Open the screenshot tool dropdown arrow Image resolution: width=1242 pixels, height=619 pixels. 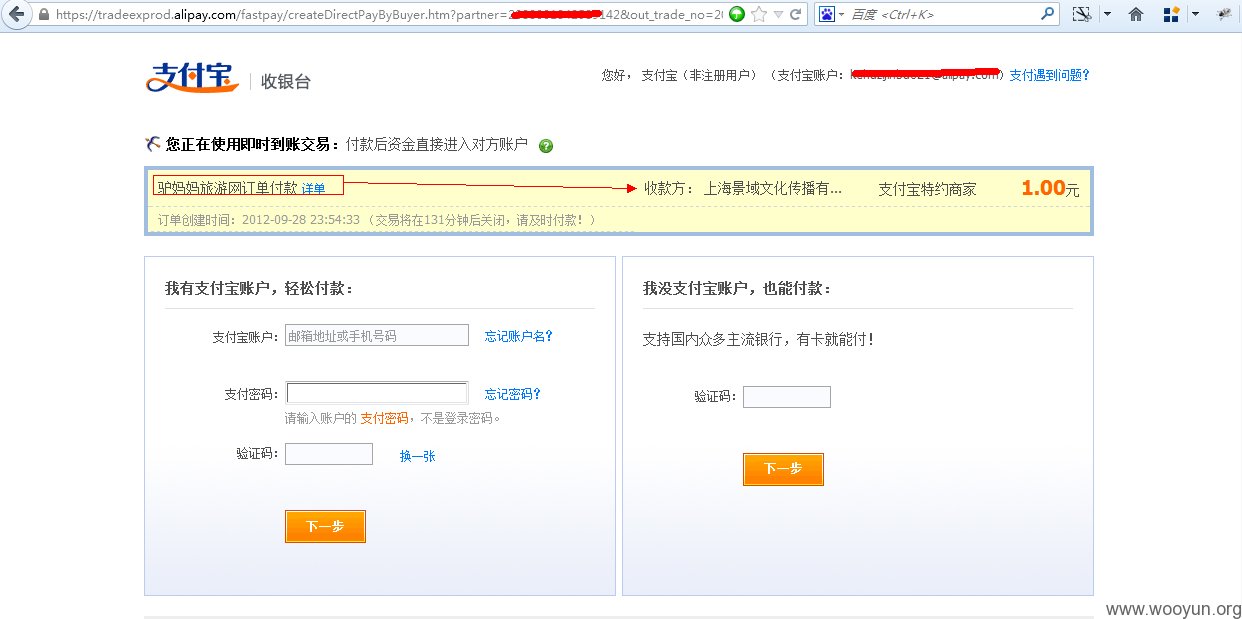click(x=1106, y=15)
